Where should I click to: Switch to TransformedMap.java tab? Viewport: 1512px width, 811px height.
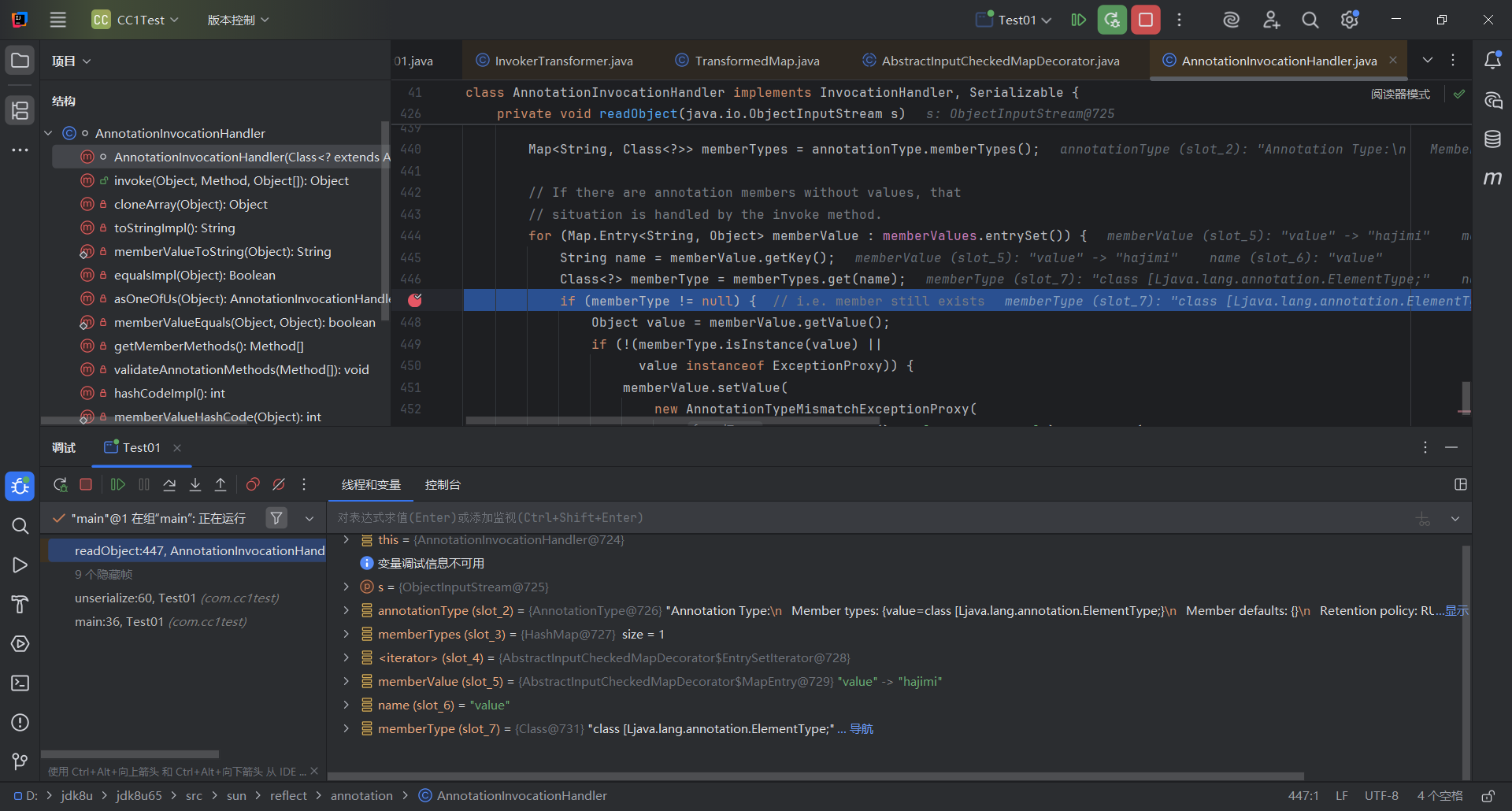click(x=747, y=61)
